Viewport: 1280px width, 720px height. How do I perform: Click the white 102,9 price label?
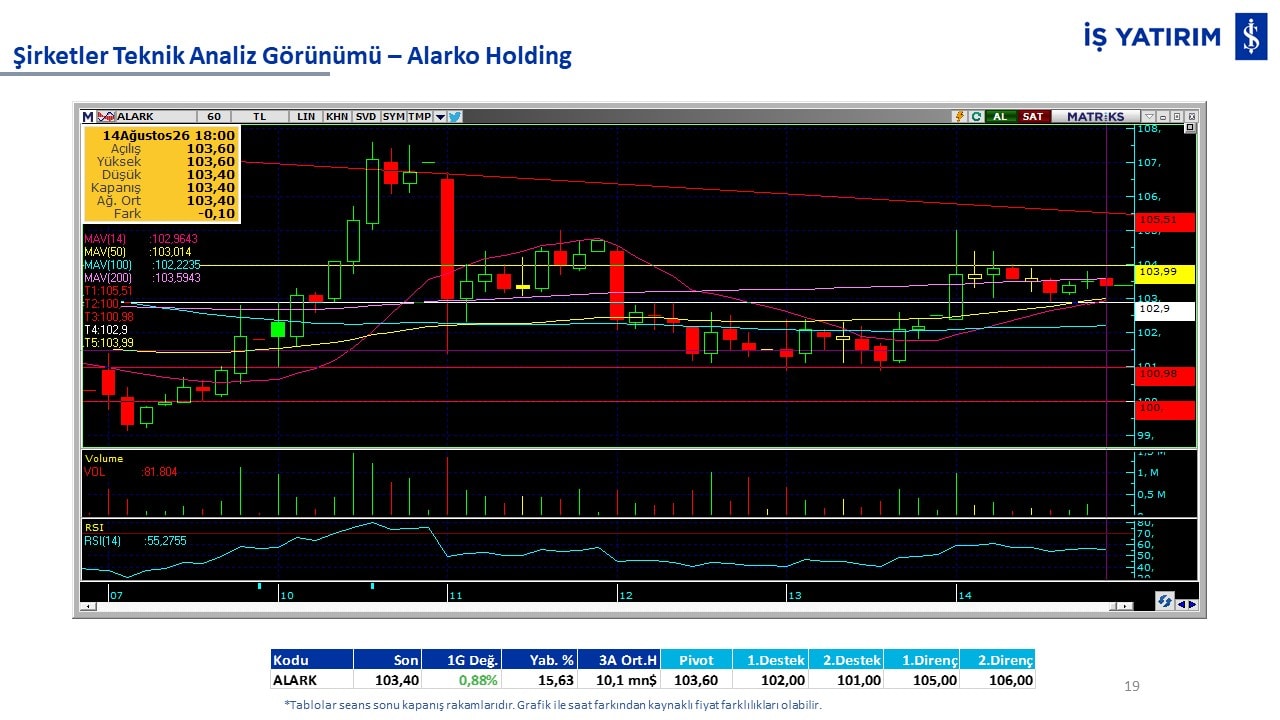[1165, 310]
